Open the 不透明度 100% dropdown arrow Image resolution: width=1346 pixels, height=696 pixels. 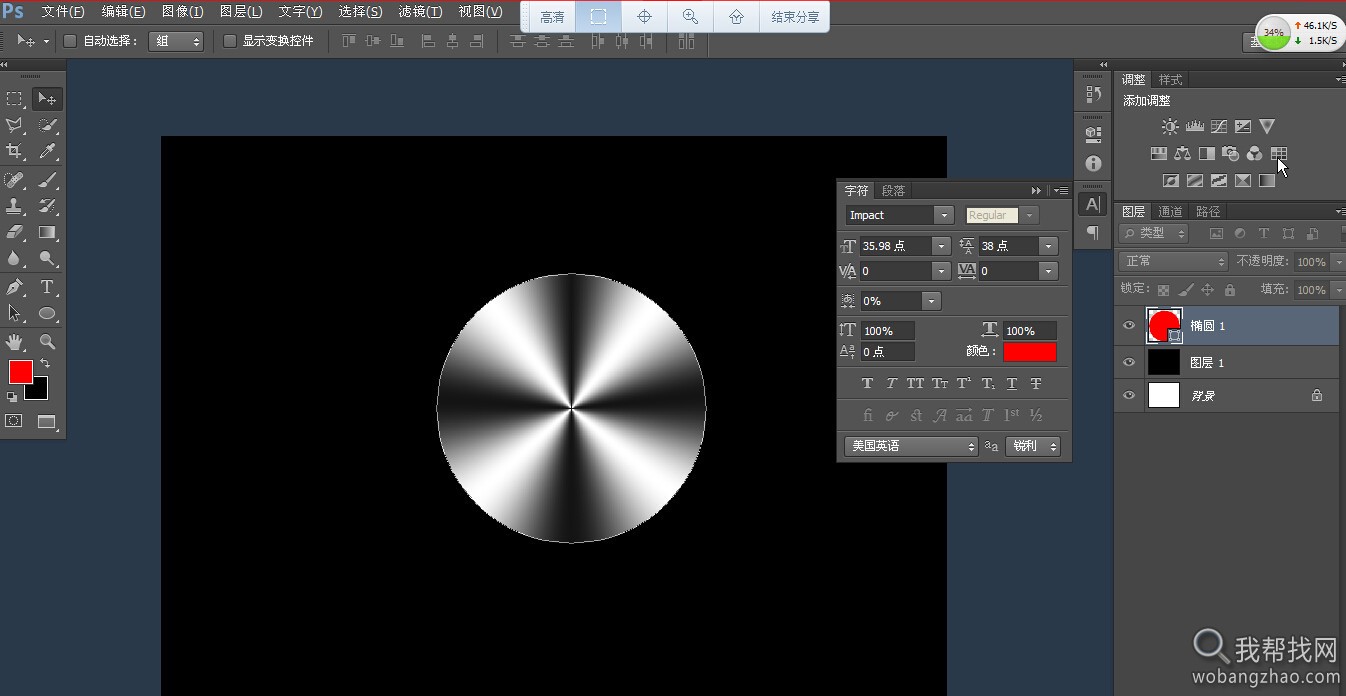pos(1338,262)
